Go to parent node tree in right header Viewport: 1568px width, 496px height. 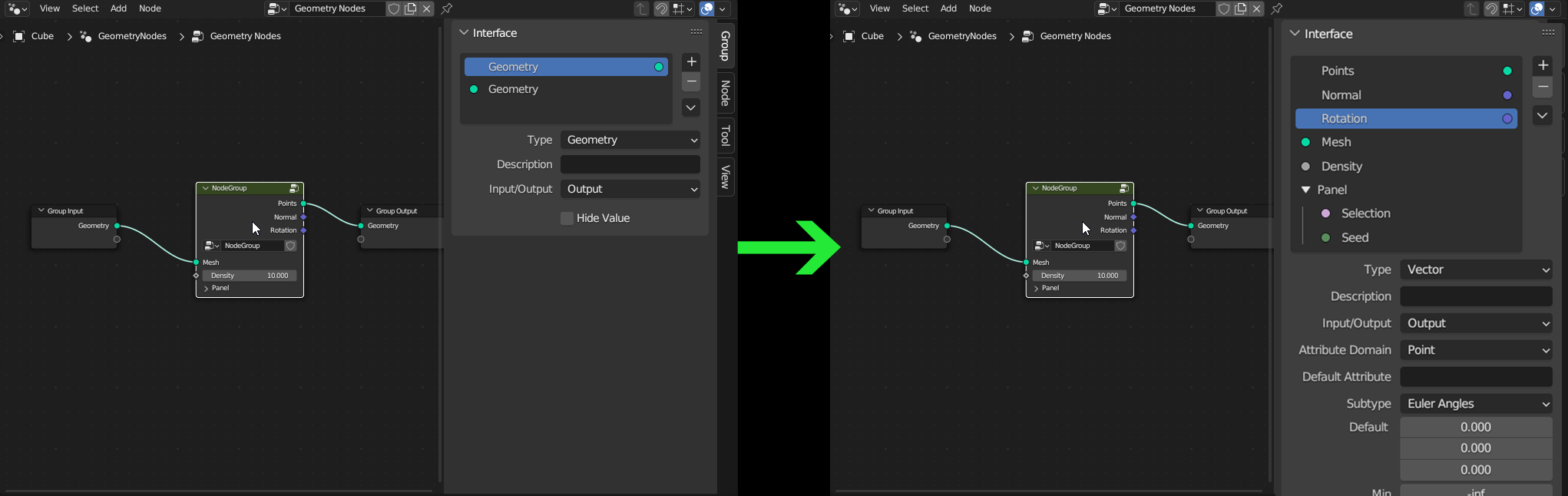coord(1471,9)
